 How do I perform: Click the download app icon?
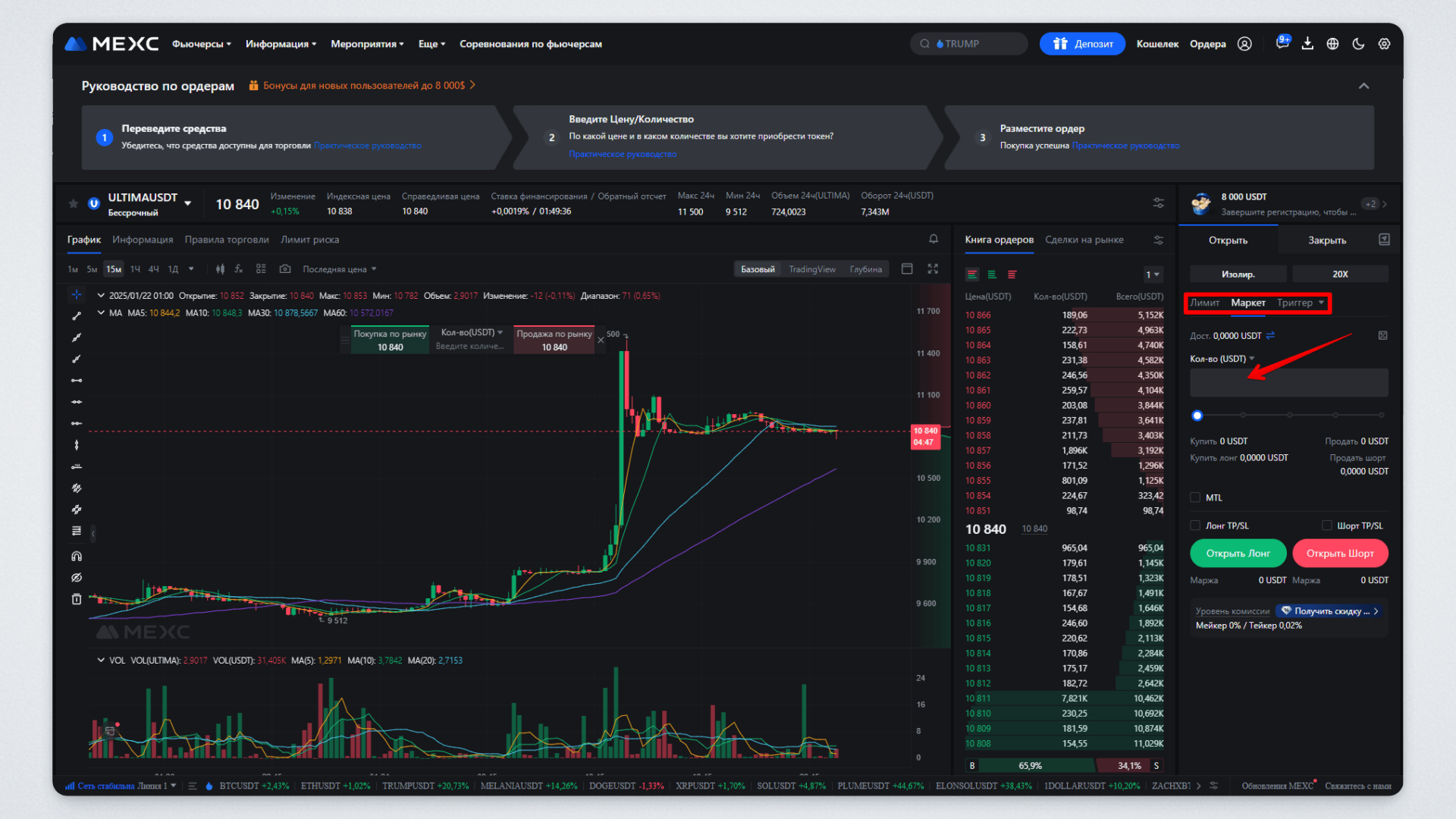point(1307,44)
